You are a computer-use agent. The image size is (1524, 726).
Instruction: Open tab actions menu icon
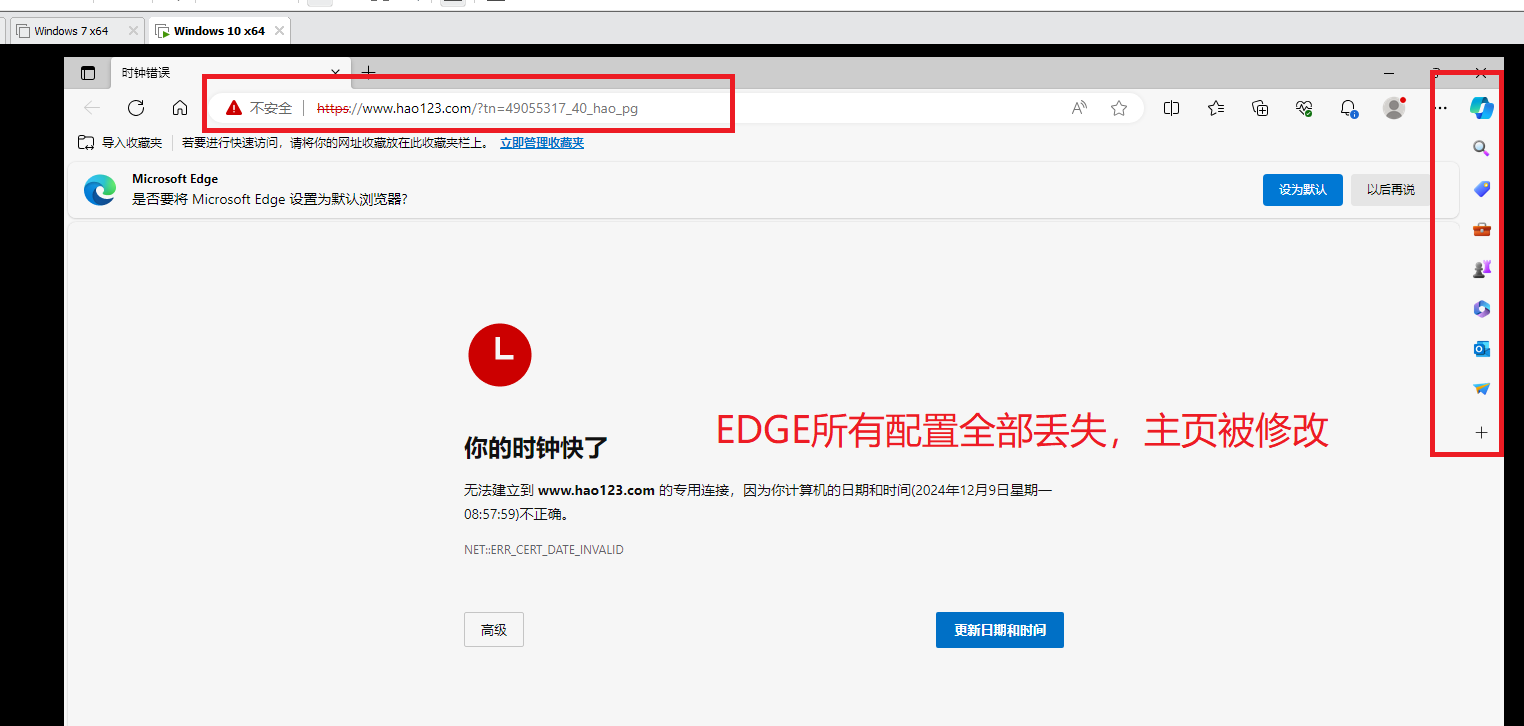click(88, 73)
